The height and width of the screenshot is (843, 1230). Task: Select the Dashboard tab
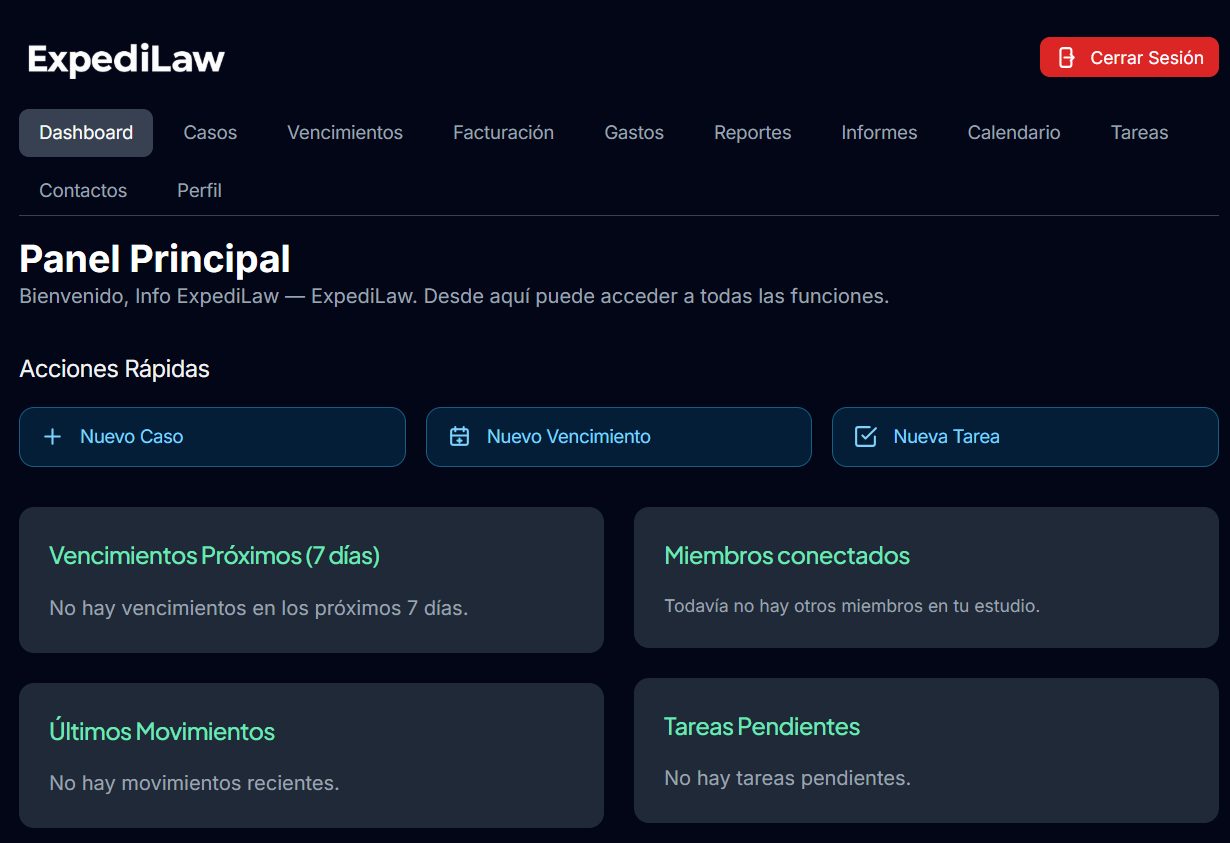(86, 132)
